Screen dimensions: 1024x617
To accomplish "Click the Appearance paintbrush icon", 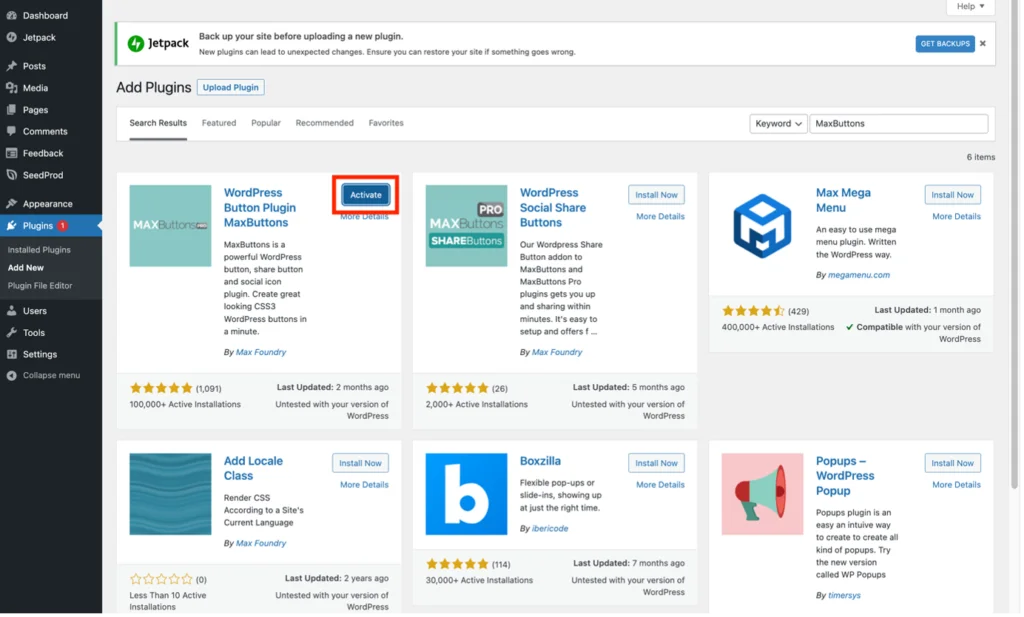I will pos(12,204).
